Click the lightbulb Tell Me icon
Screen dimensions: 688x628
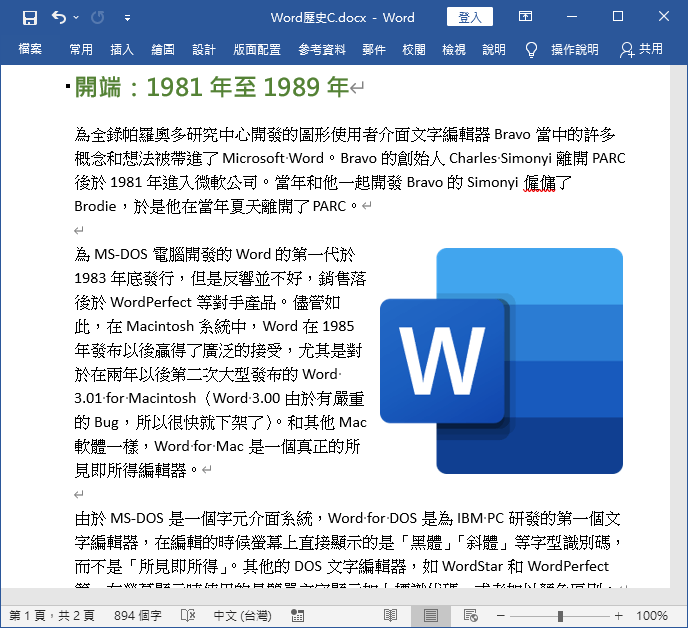coord(531,50)
